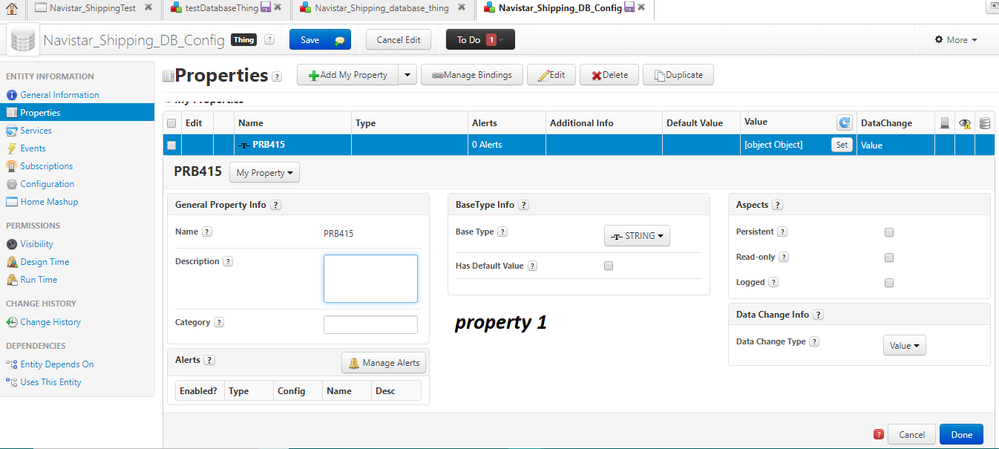Screen dimensions: 999x449
Task: Open the To Do dropdown
Action: (480, 39)
